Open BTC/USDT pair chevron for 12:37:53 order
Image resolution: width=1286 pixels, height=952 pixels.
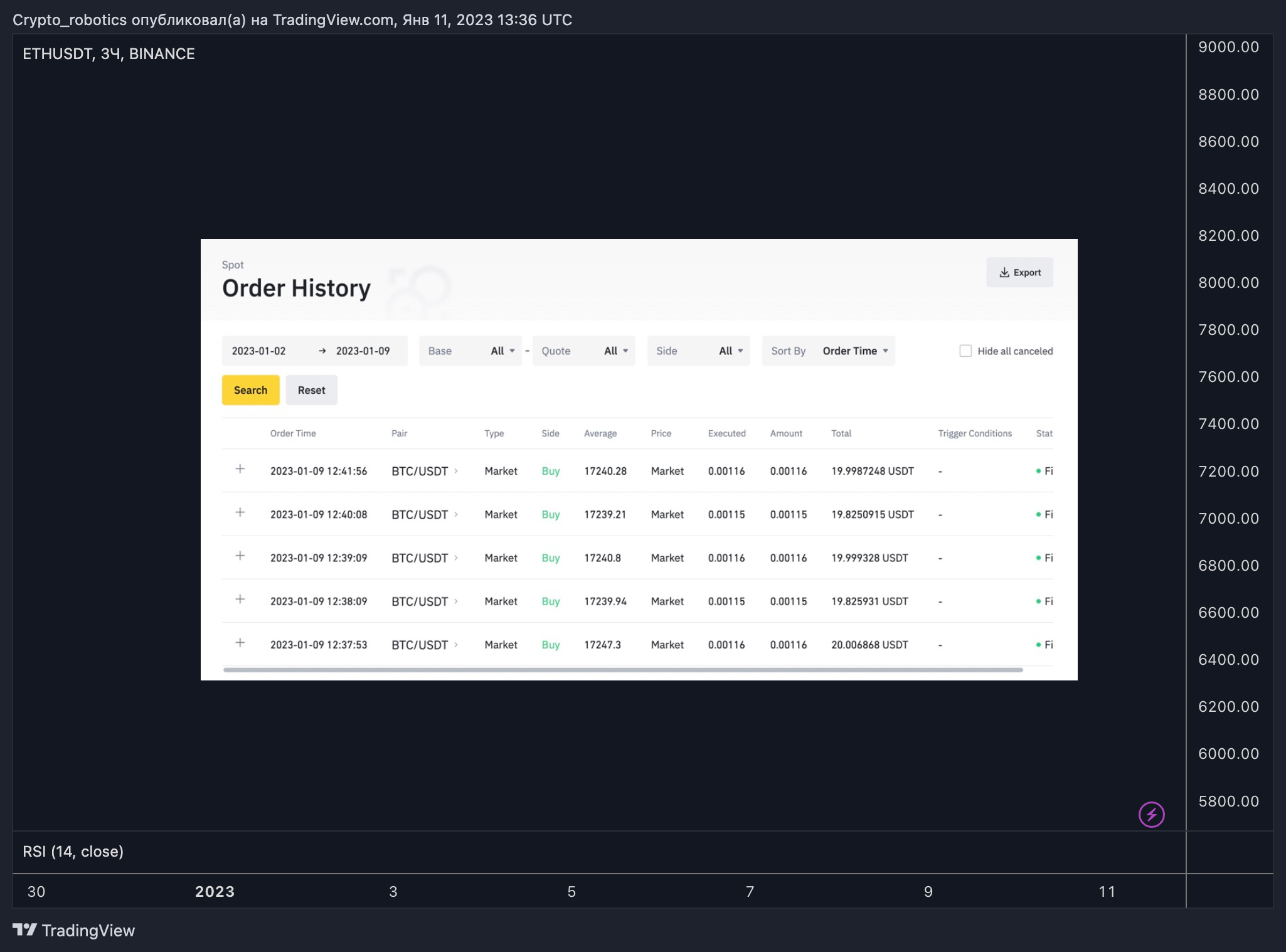[x=456, y=645]
